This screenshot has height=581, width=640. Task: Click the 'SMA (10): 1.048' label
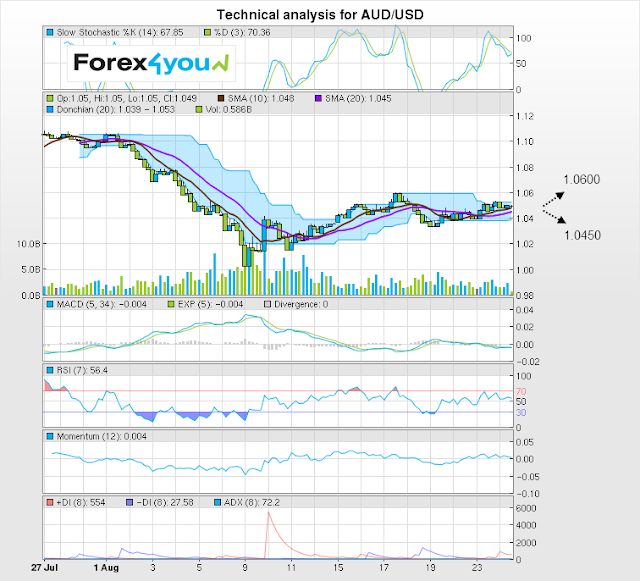click(x=261, y=98)
